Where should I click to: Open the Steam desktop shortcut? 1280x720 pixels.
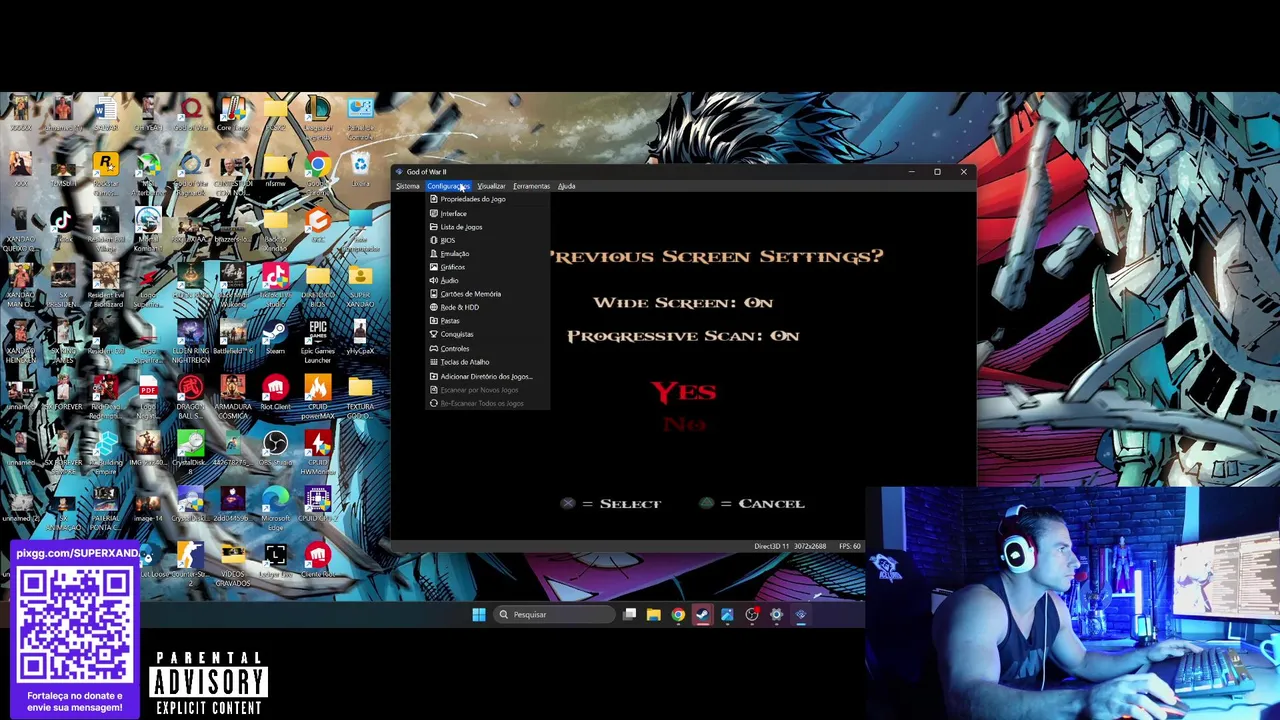[x=275, y=337]
